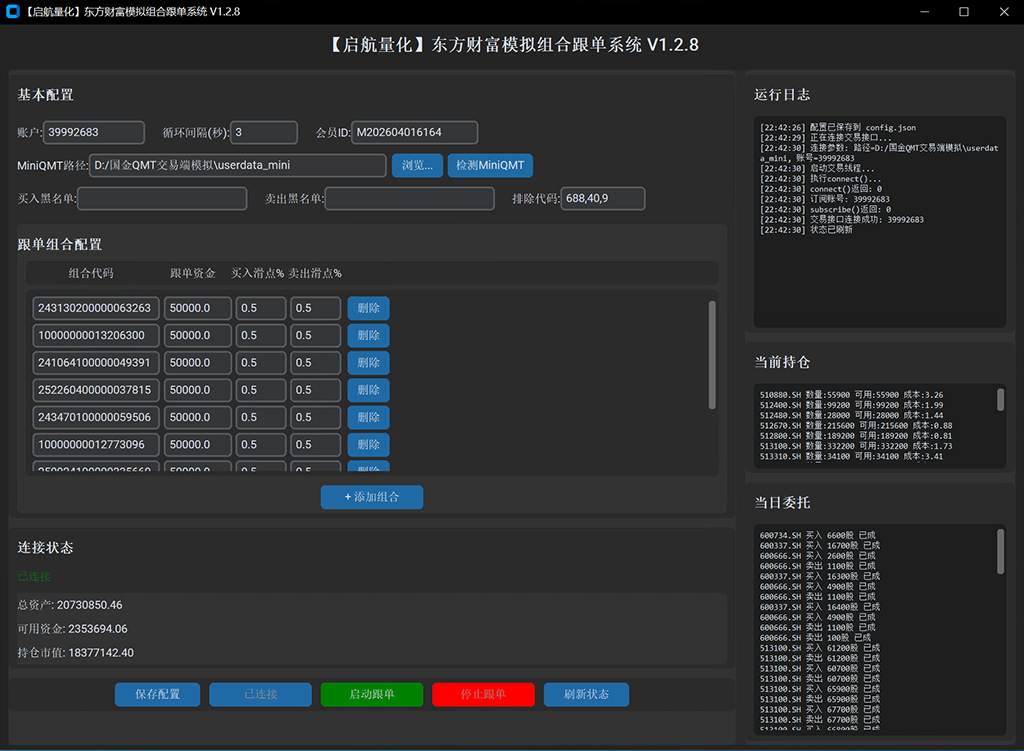Click order row 600666.SH 买入 2600股
Image resolution: width=1024 pixels, height=751 pixels.
click(818, 556)
